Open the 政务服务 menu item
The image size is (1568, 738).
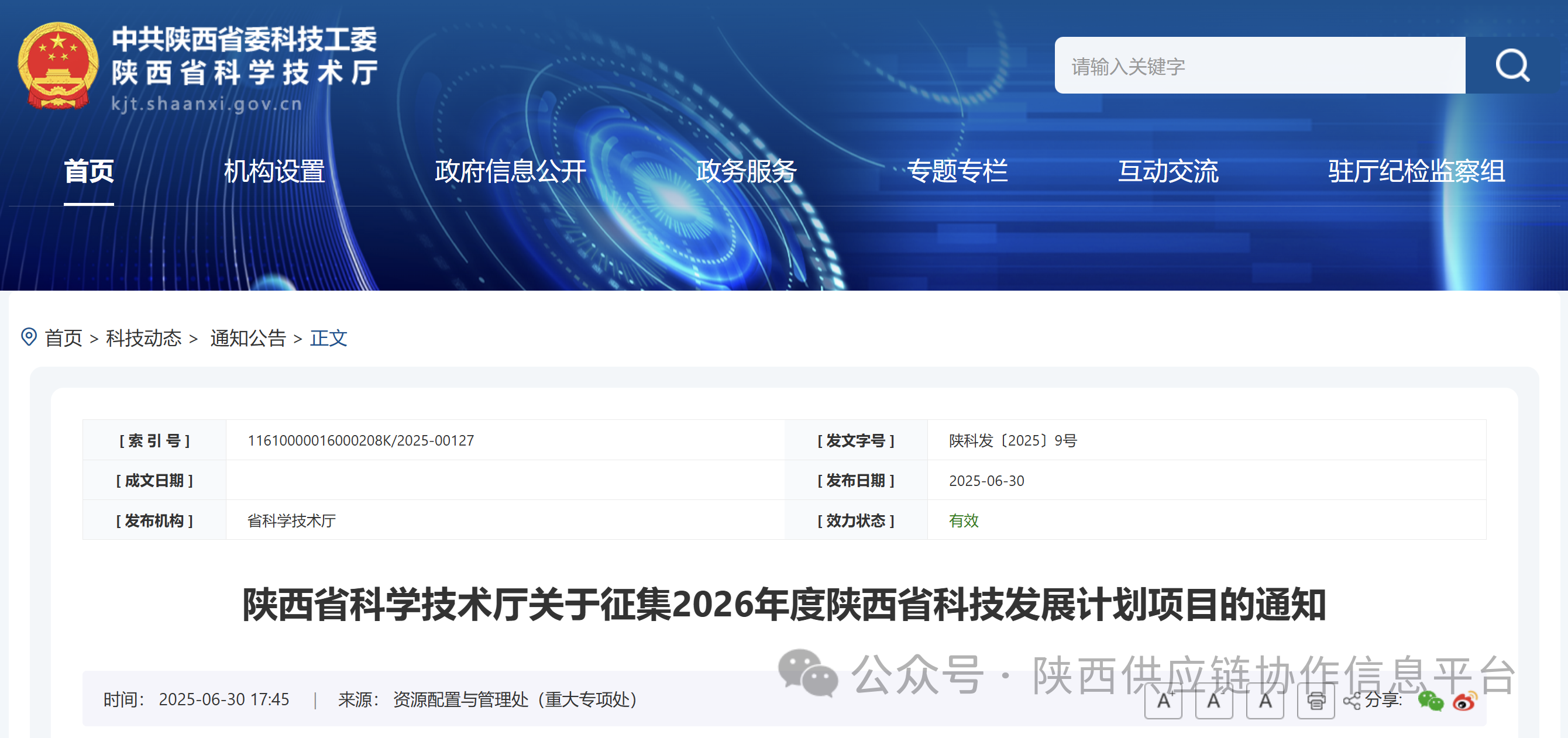746,171
